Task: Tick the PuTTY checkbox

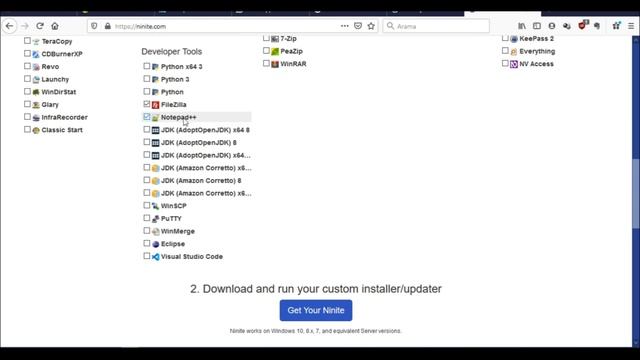Action: pyautogui.click(x=147, y=218)
